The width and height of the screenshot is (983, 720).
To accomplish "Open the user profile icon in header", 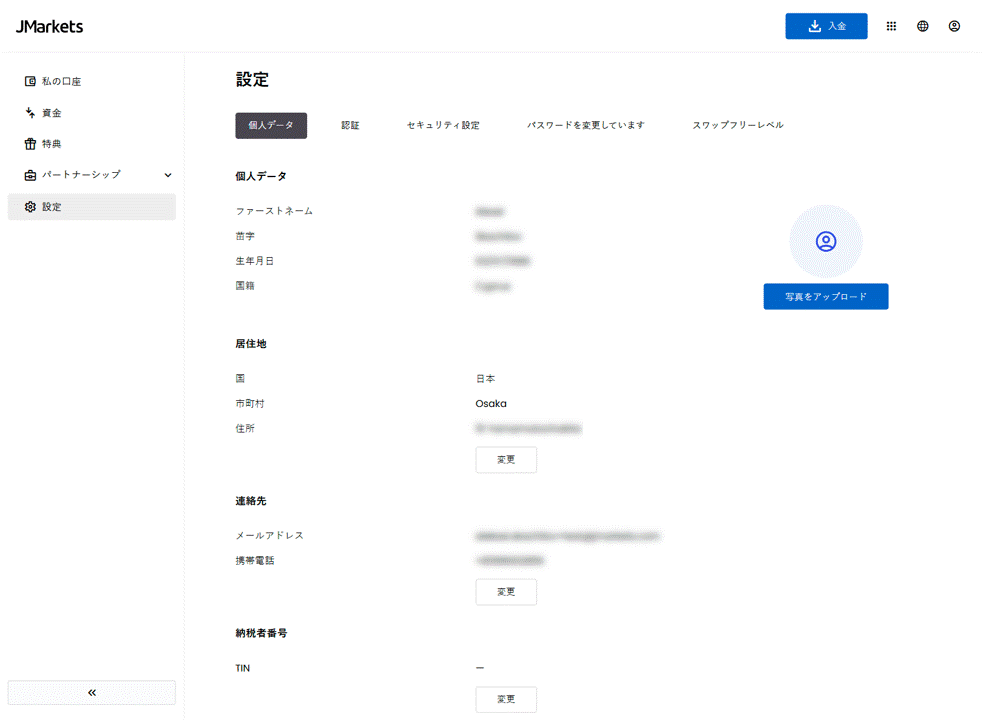I will (x=954, y=26).
